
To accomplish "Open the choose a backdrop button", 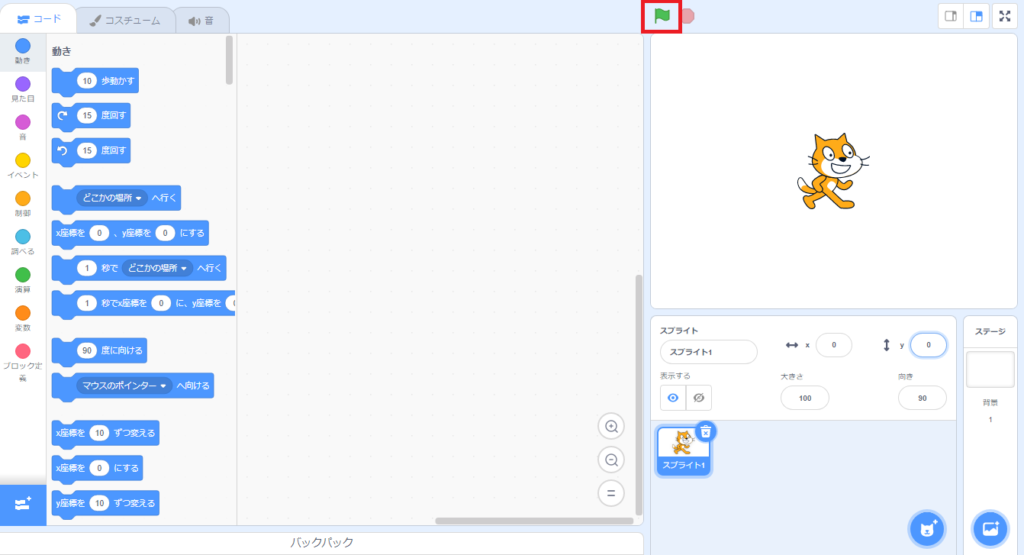I will pyautogui.click(x=990, y=528).
